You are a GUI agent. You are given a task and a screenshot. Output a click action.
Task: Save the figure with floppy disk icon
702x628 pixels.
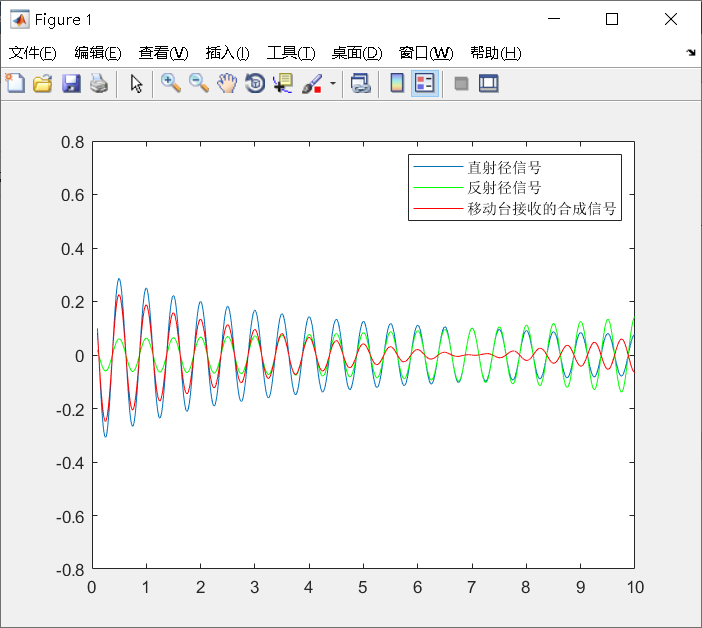click(x=71, y=84)
